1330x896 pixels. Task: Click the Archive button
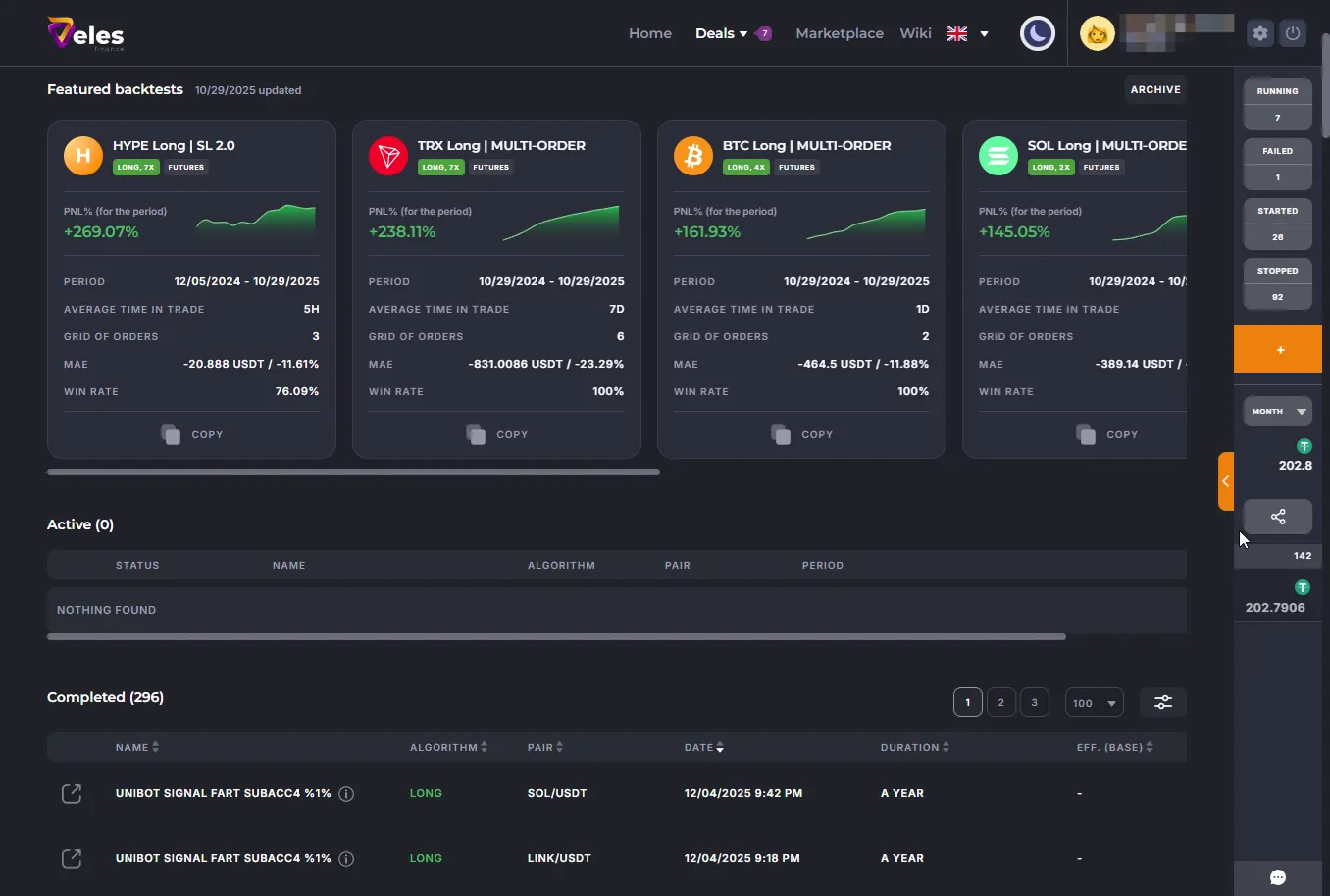(1154, 89)
